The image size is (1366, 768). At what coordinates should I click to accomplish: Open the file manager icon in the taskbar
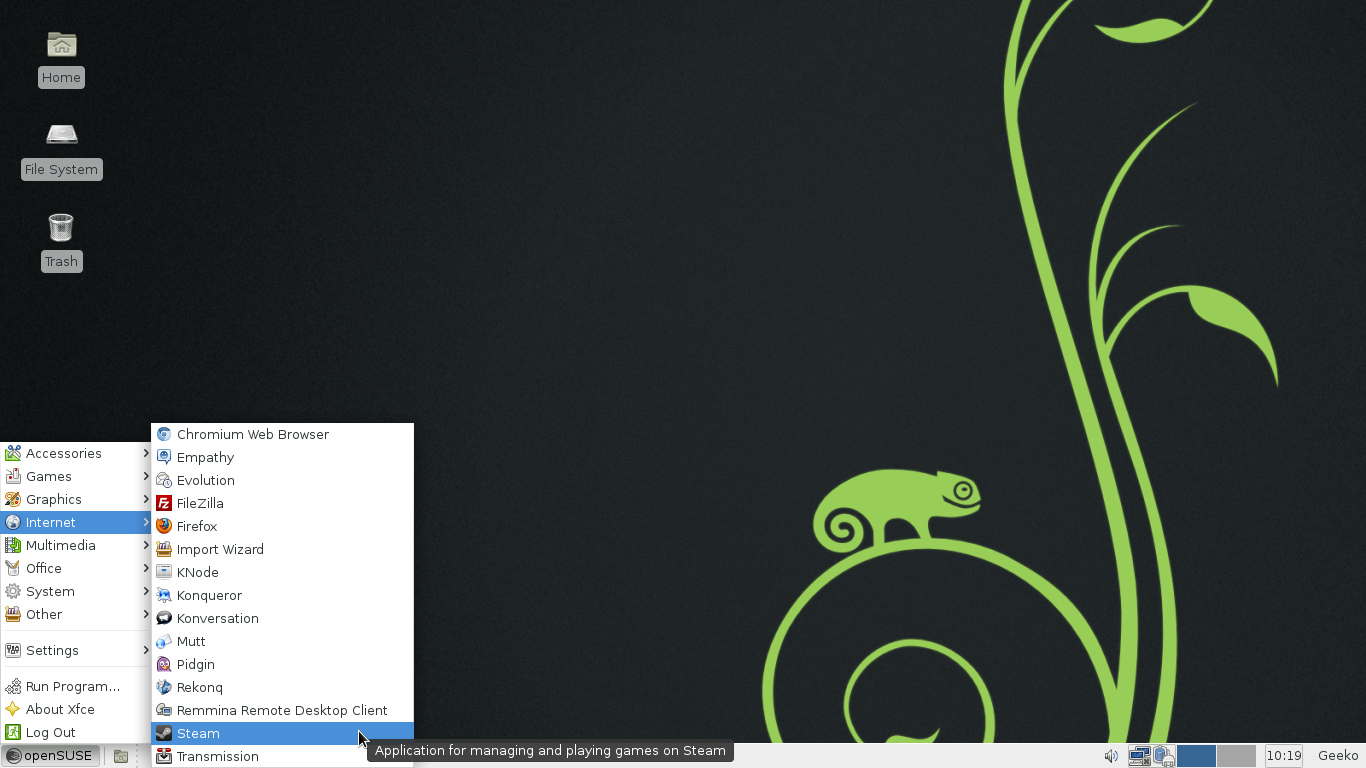121,756
